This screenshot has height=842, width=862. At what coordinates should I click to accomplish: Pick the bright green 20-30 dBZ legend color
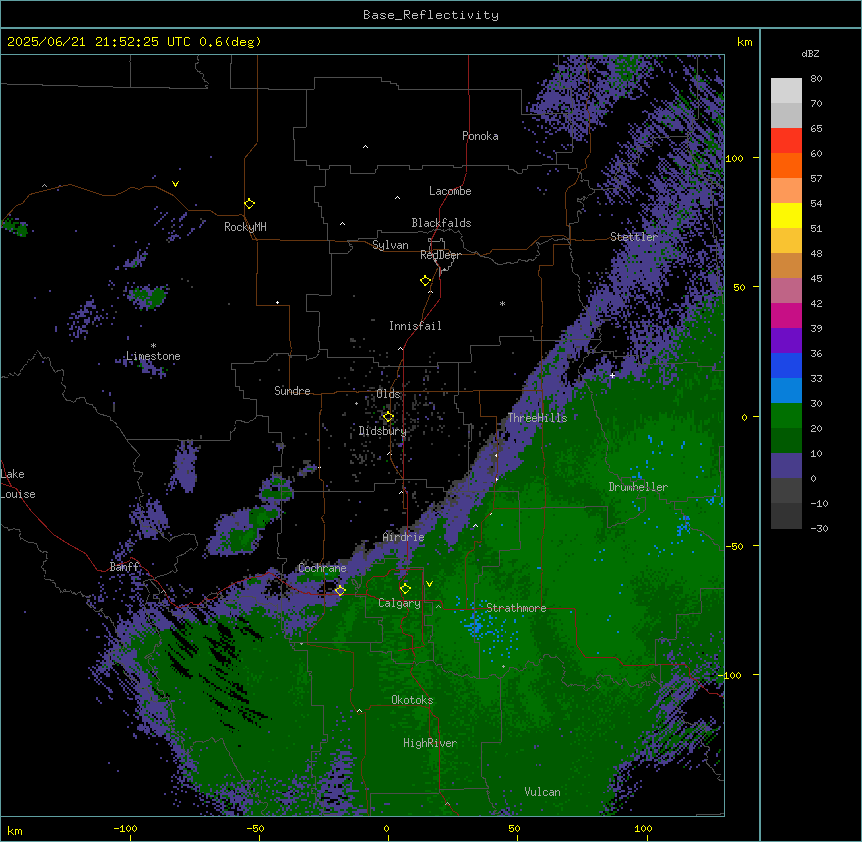tap(786, 416)
